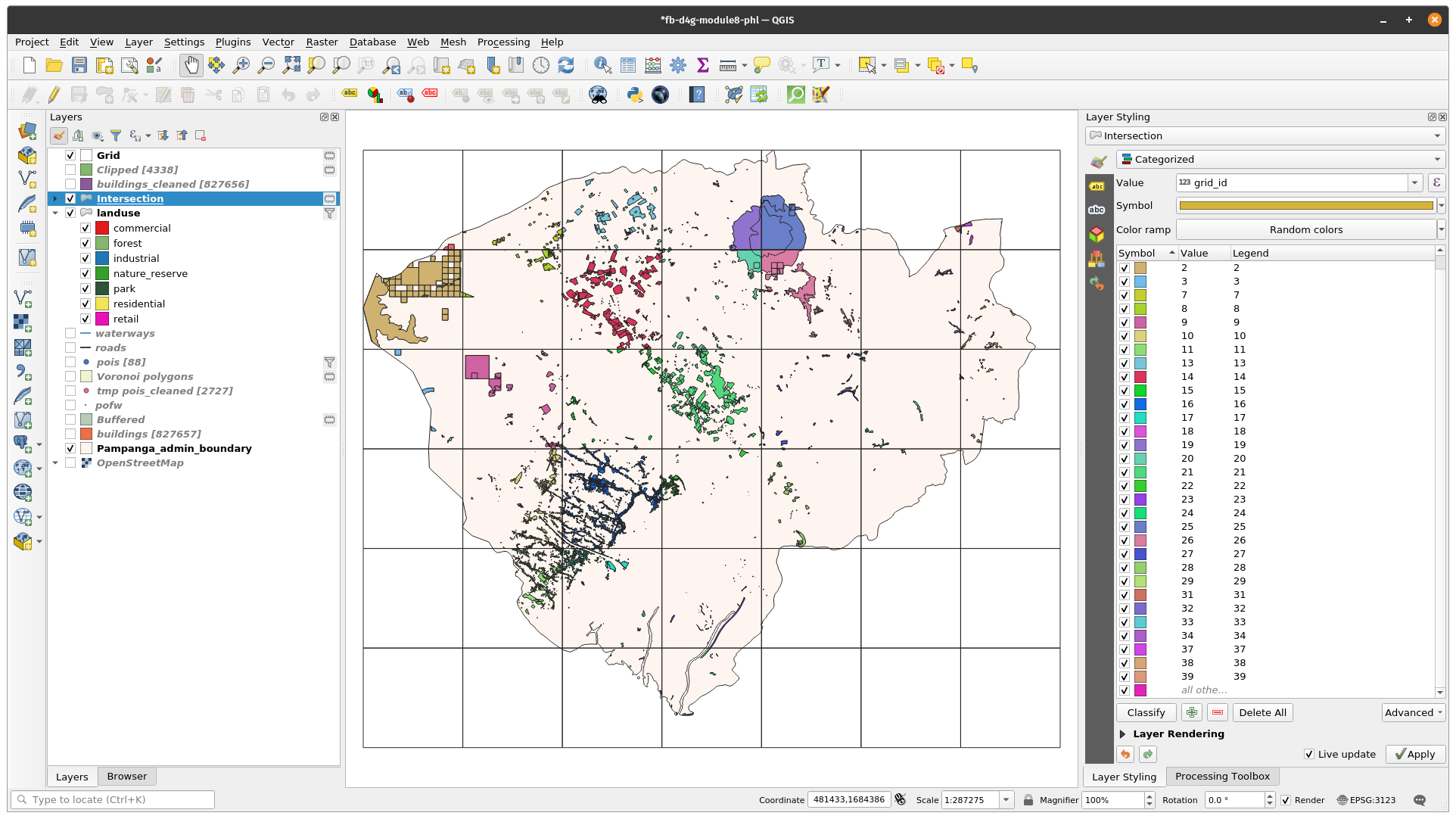Image resolution: width=1456 pixels, height=819 pixels.
Task: Toggle visibility of the residential landuse layer
Action: point(86,303)
